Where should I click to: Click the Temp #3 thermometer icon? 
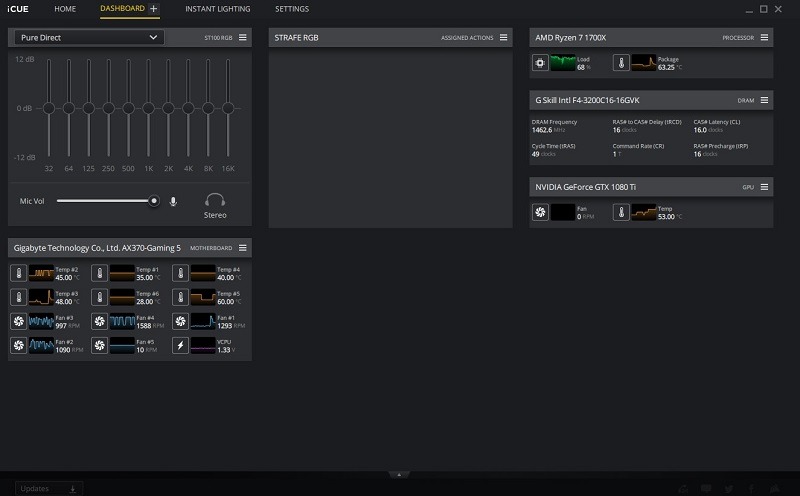pyautogui.click(x=19, y=297)
